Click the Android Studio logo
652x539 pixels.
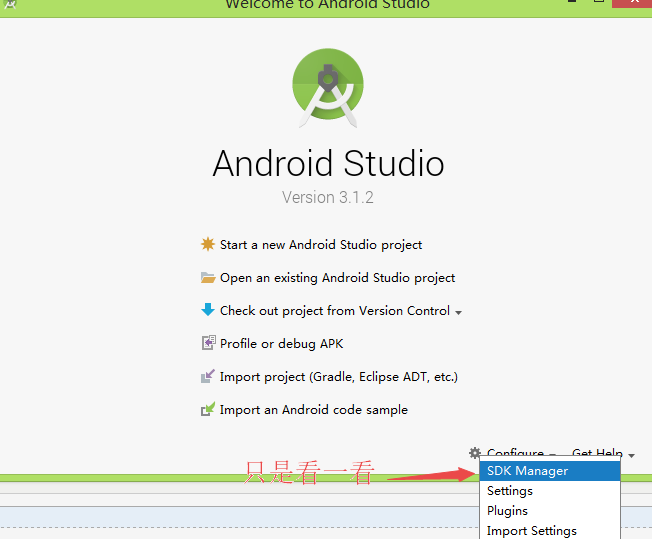[328, 88]
